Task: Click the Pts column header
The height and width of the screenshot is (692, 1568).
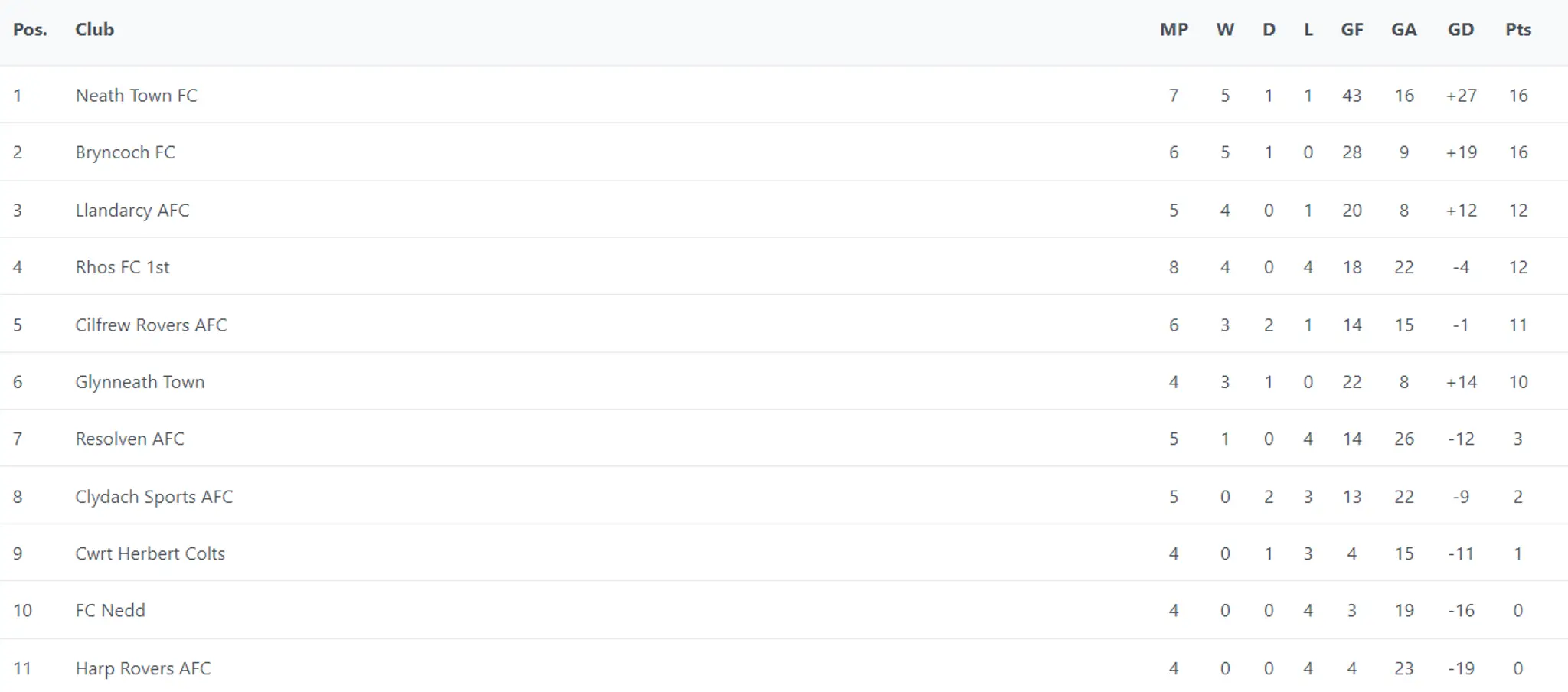Action: pyautogui.click(x=1518, y=30)
